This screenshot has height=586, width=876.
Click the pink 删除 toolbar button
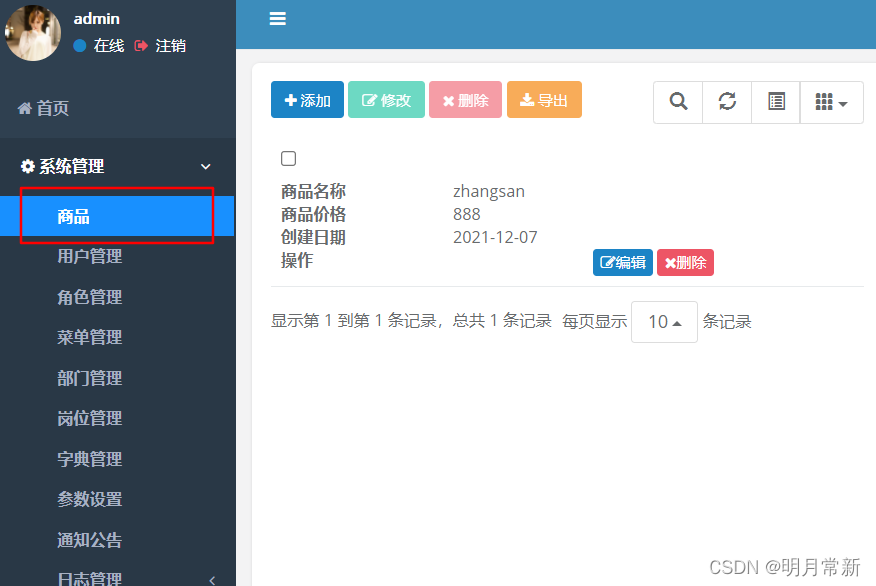tap(465, 100)
